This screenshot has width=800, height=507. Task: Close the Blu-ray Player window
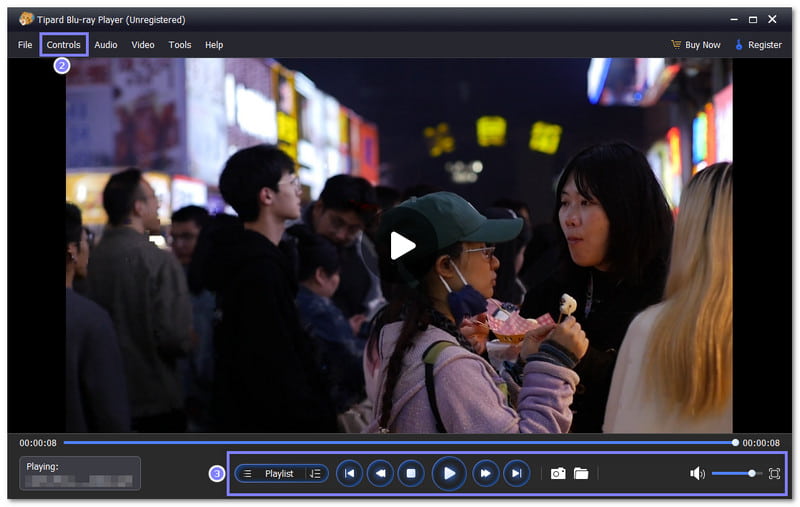772,19
